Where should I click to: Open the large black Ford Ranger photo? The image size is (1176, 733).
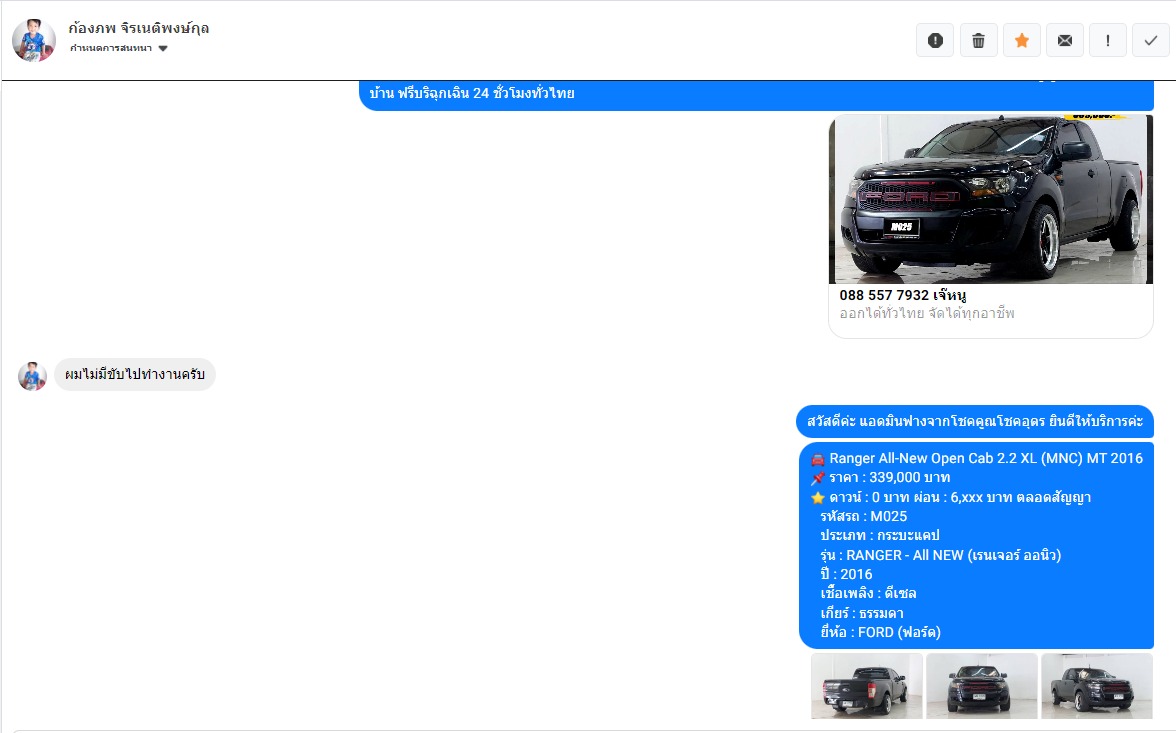click(990, 199)
